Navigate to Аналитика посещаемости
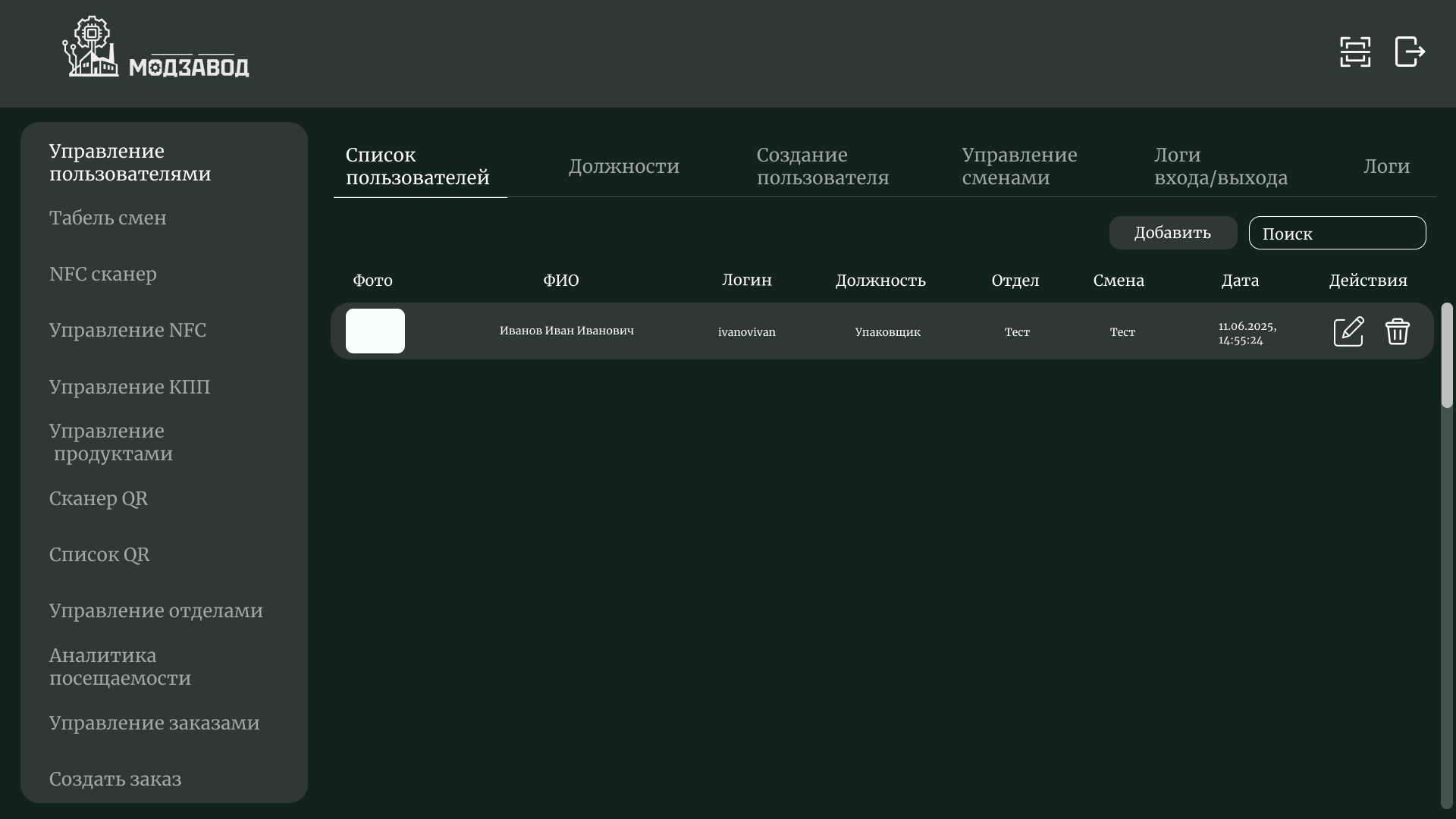 (120, 667)
